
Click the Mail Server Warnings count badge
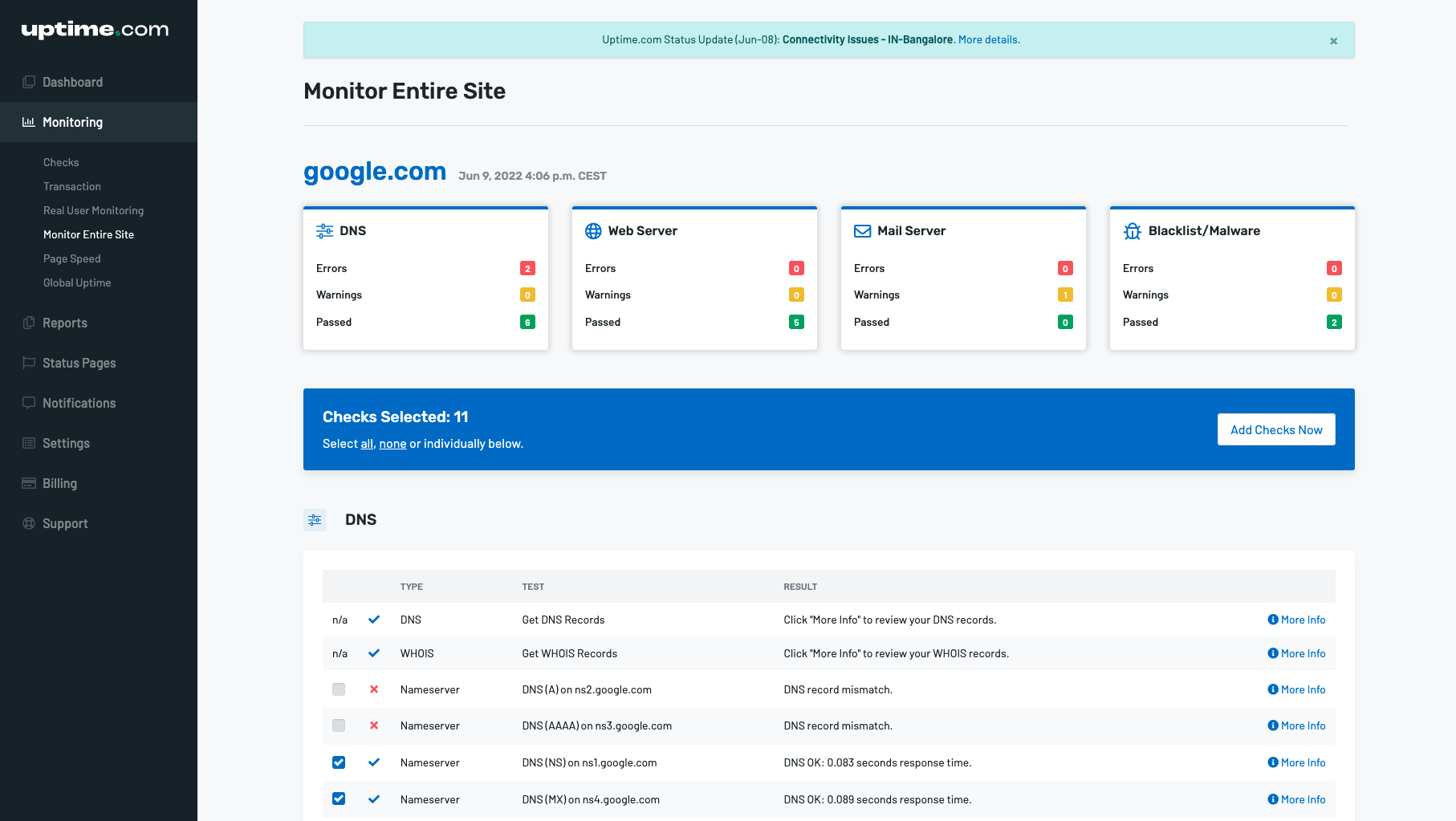(x=1065, y=295)
